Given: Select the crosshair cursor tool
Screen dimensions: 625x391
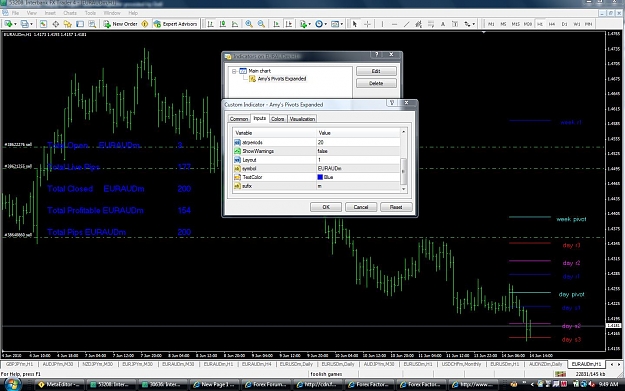Looking at the screenshot, I should tap(367, 24).
